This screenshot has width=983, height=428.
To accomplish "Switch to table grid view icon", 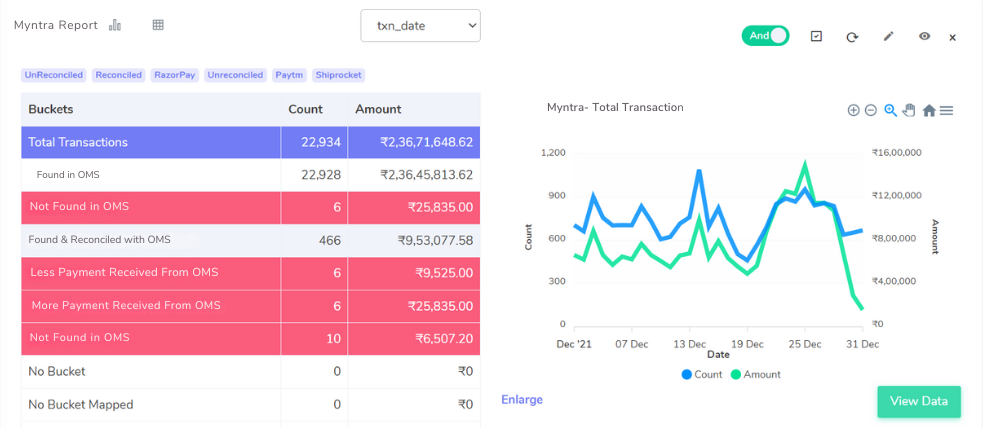I will [158, 25].
